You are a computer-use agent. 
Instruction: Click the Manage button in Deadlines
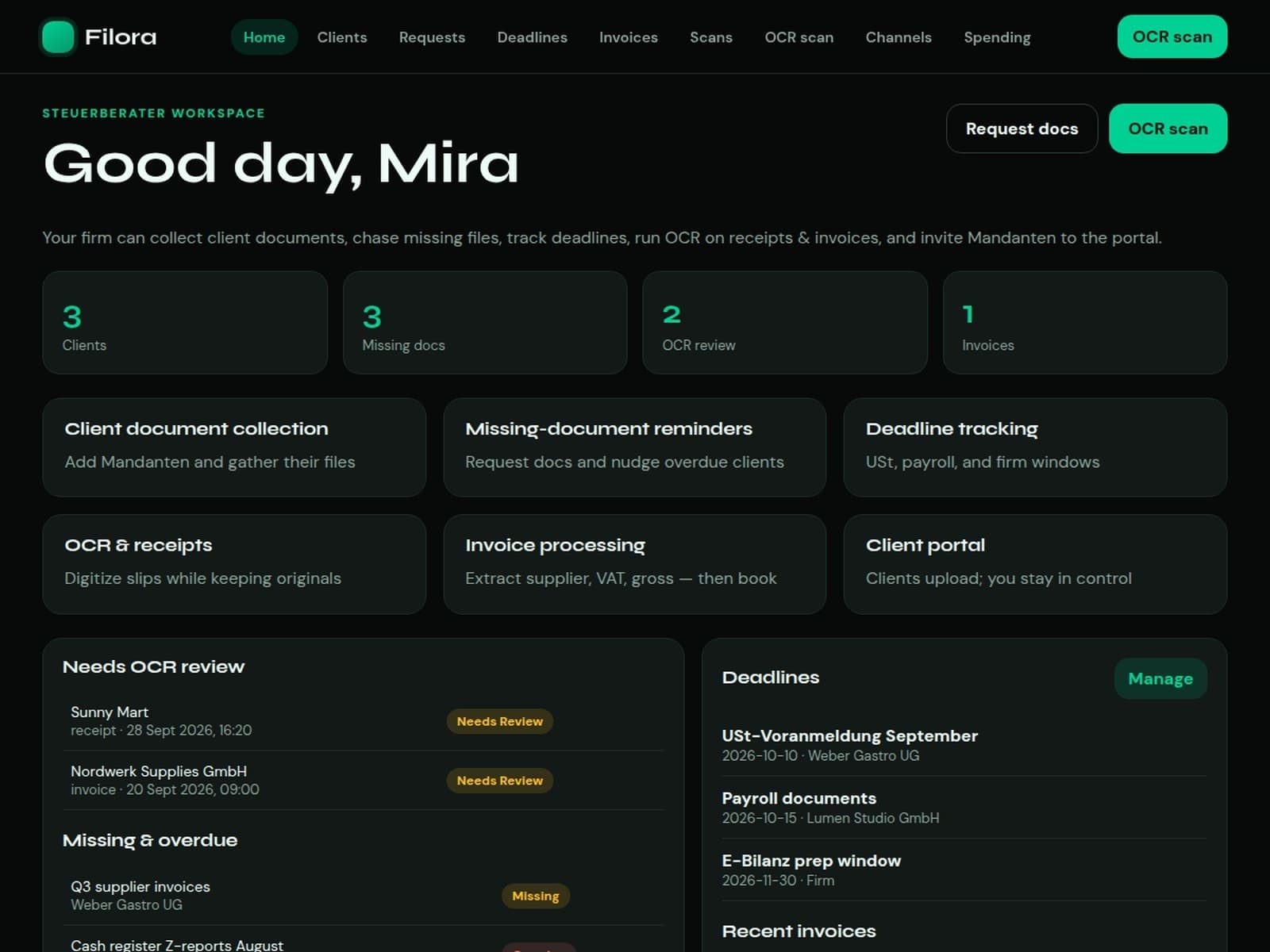coord(1160,679)
